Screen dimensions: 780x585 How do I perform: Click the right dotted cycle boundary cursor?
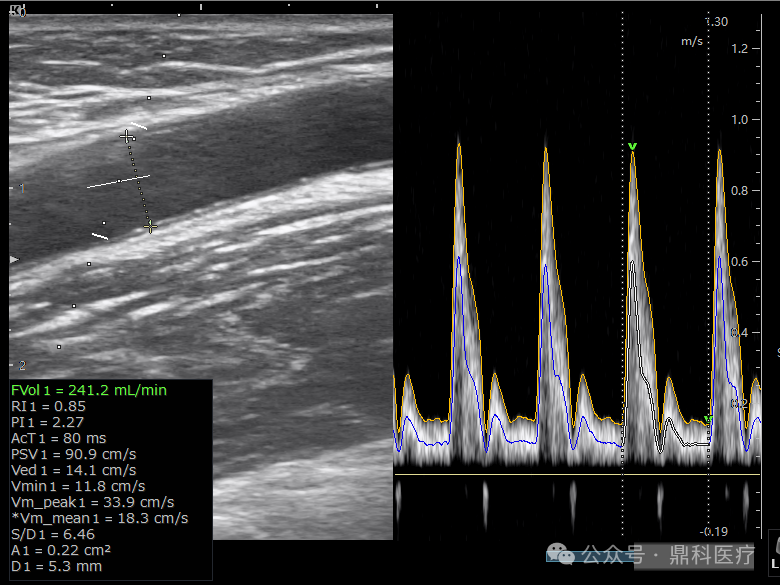pos(709,274)
